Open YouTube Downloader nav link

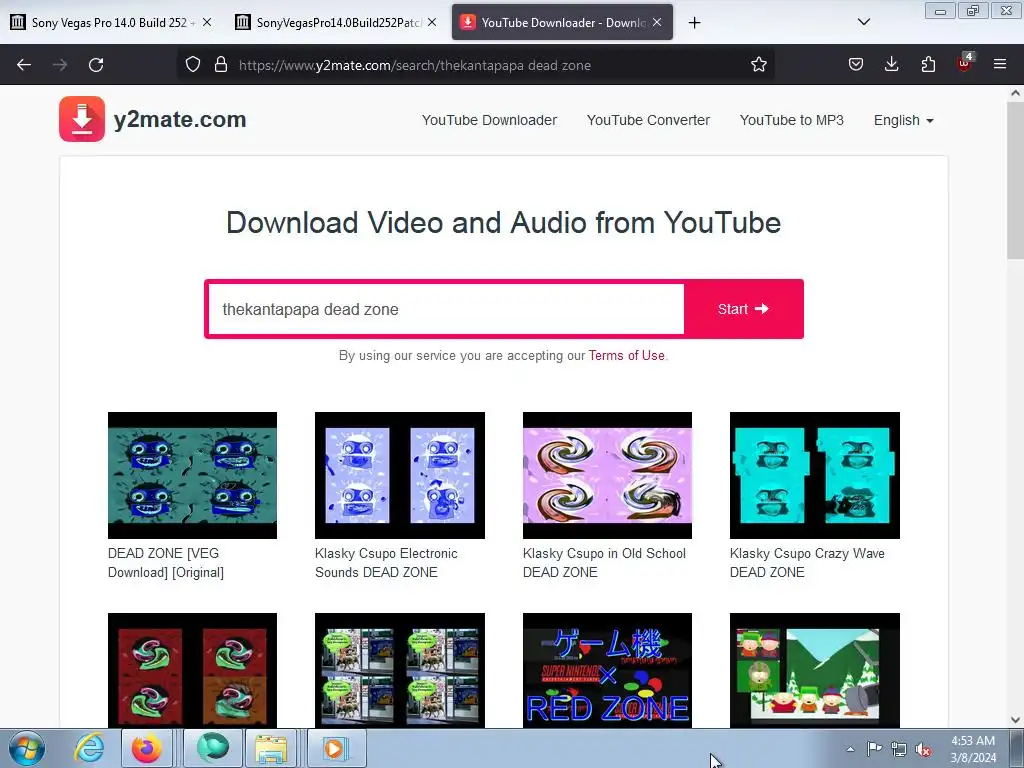(x=489, y=120)
